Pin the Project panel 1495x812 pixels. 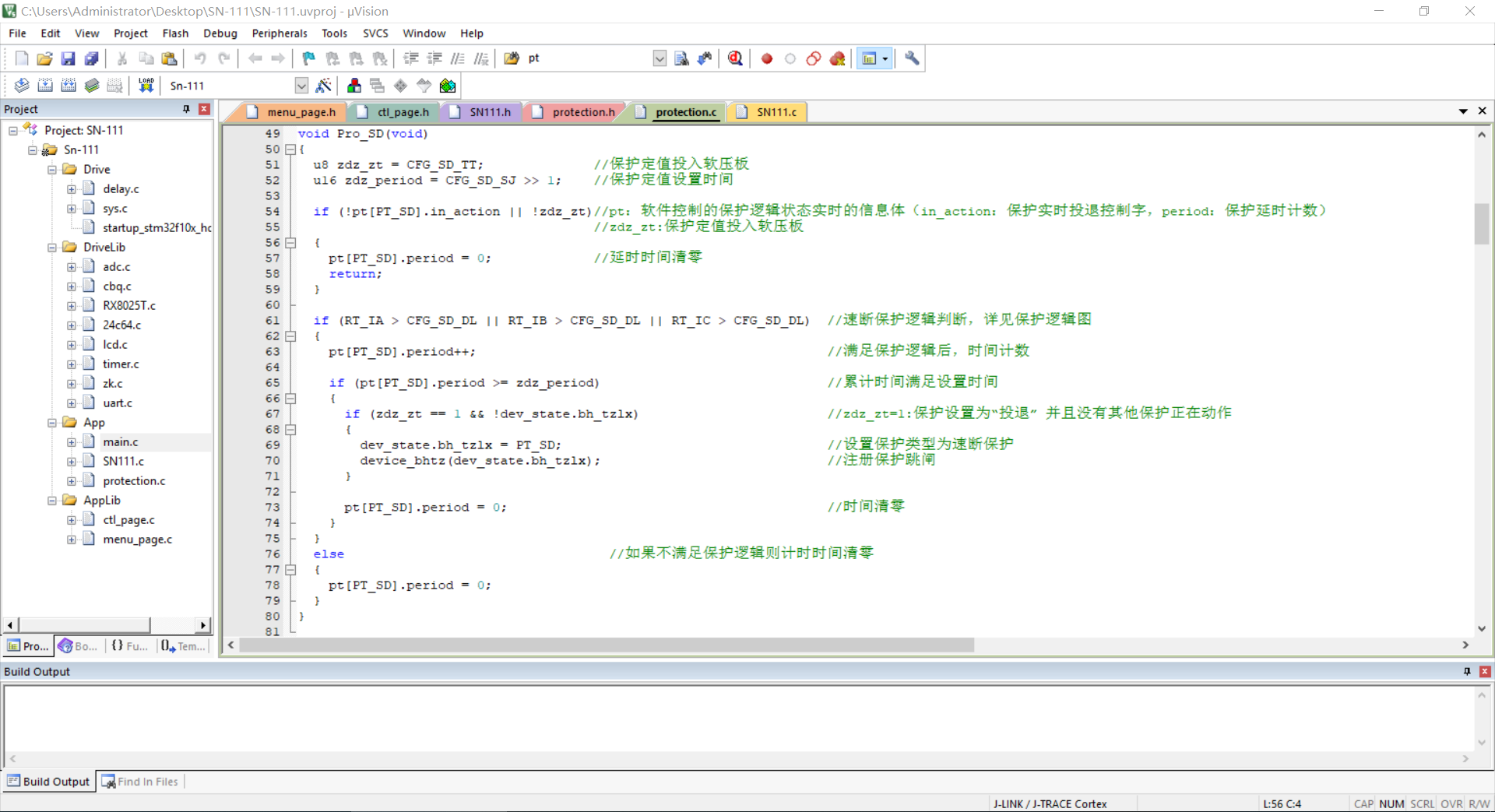click(x=186, y=109)
